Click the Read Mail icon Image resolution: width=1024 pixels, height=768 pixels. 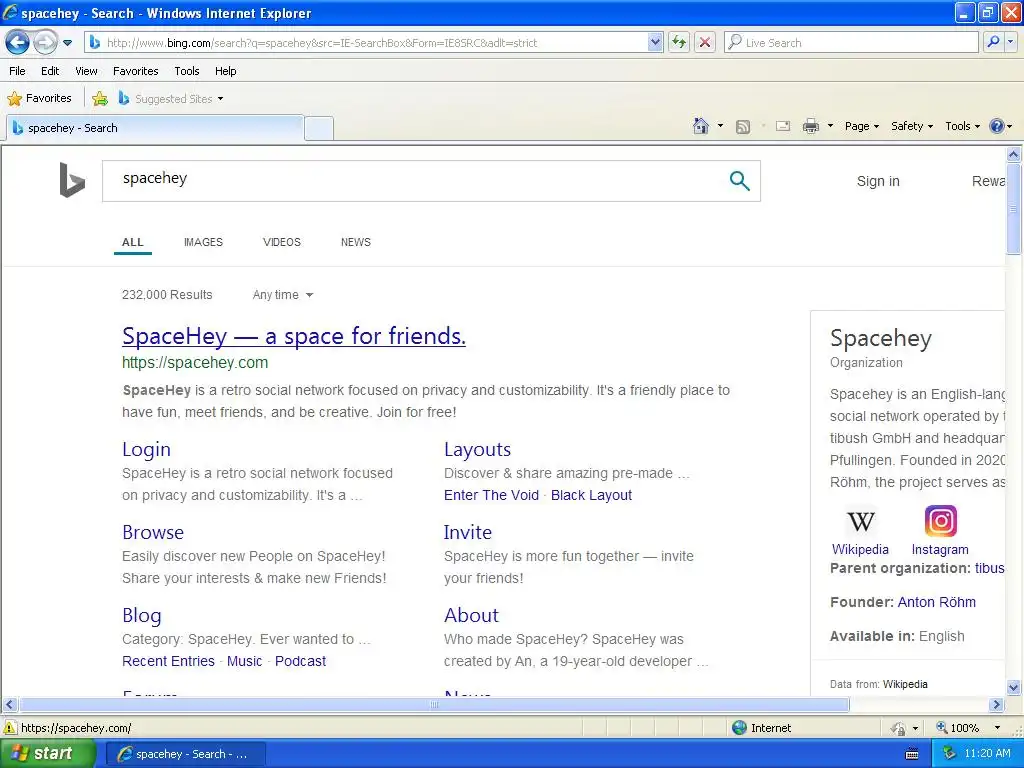(x=783, y=126)
